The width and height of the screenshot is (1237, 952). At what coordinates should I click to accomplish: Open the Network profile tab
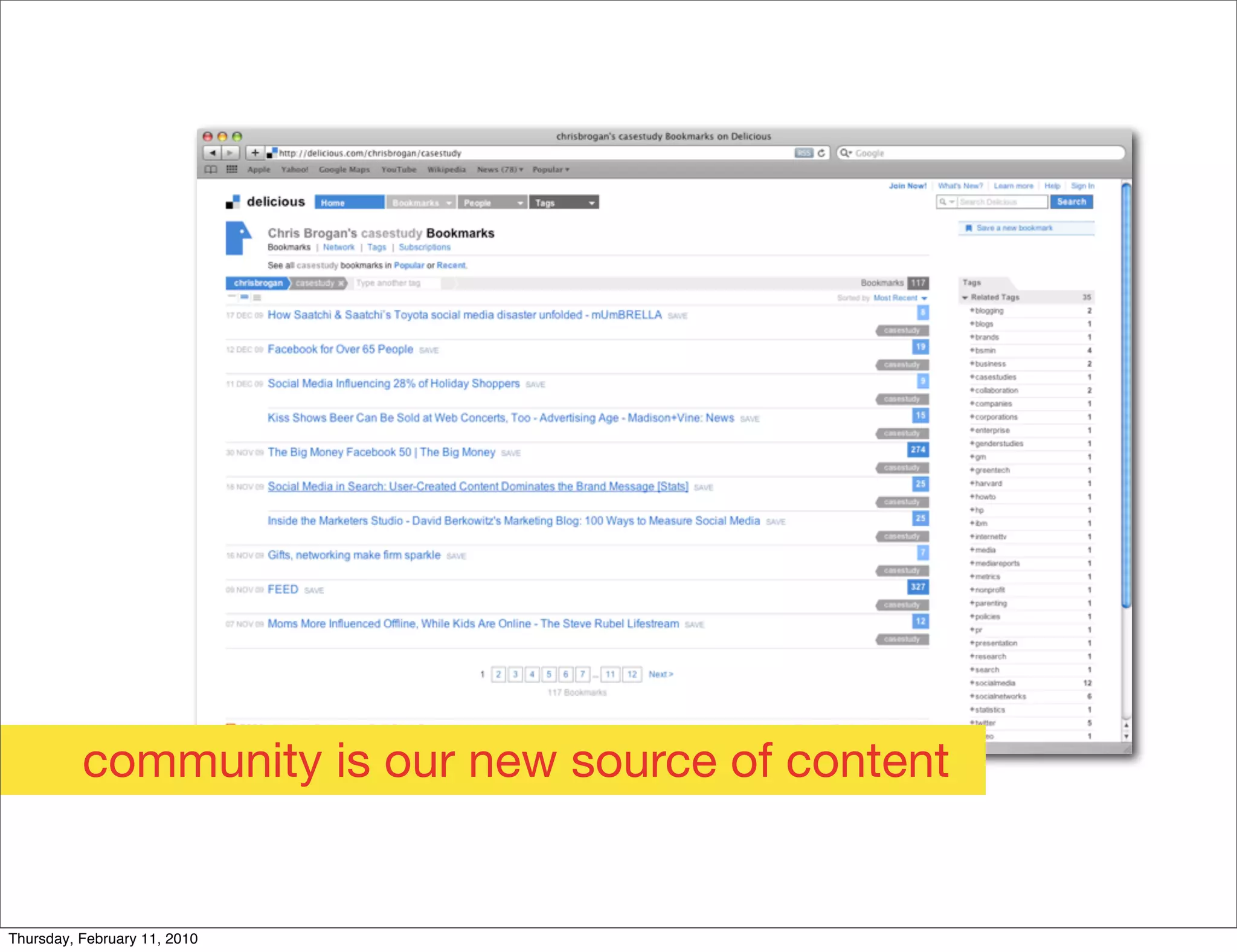pos(338,247)
